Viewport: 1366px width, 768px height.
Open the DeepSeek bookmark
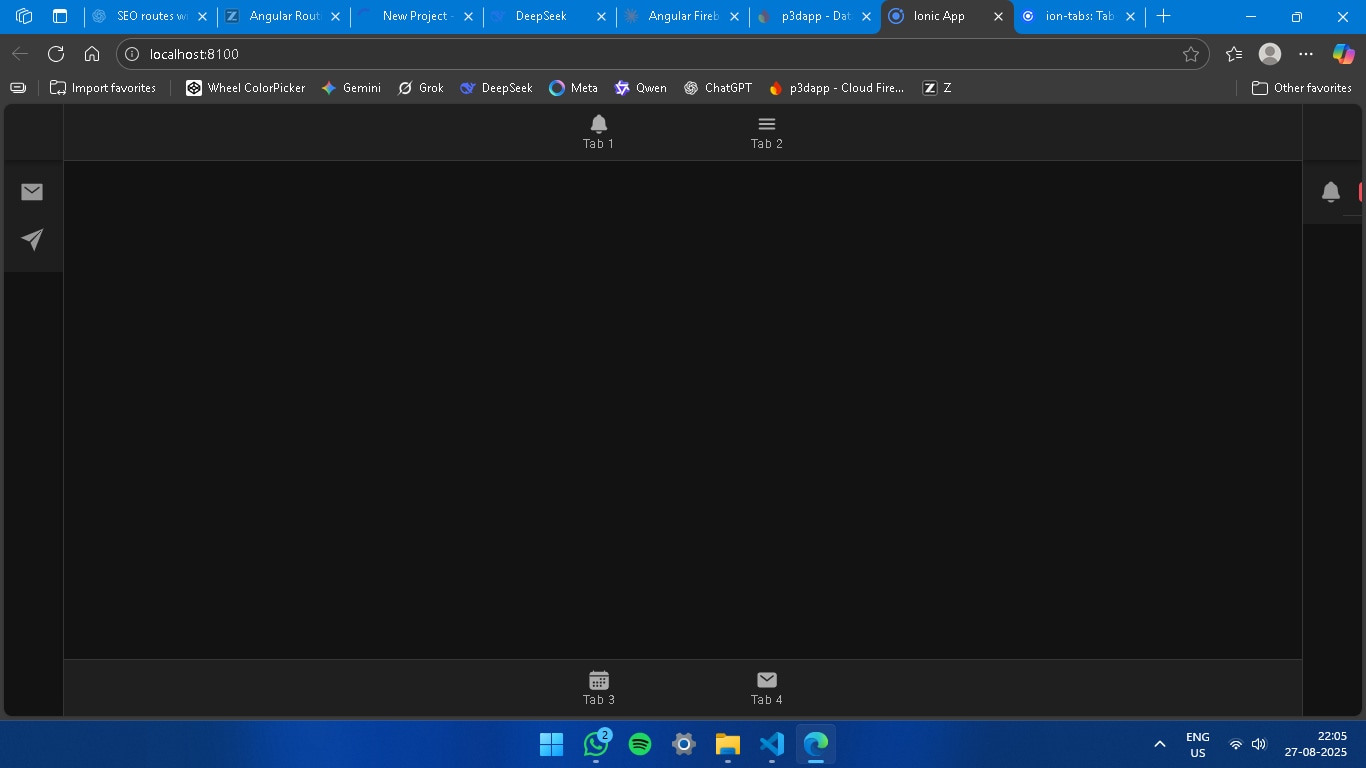click(496, 88)
